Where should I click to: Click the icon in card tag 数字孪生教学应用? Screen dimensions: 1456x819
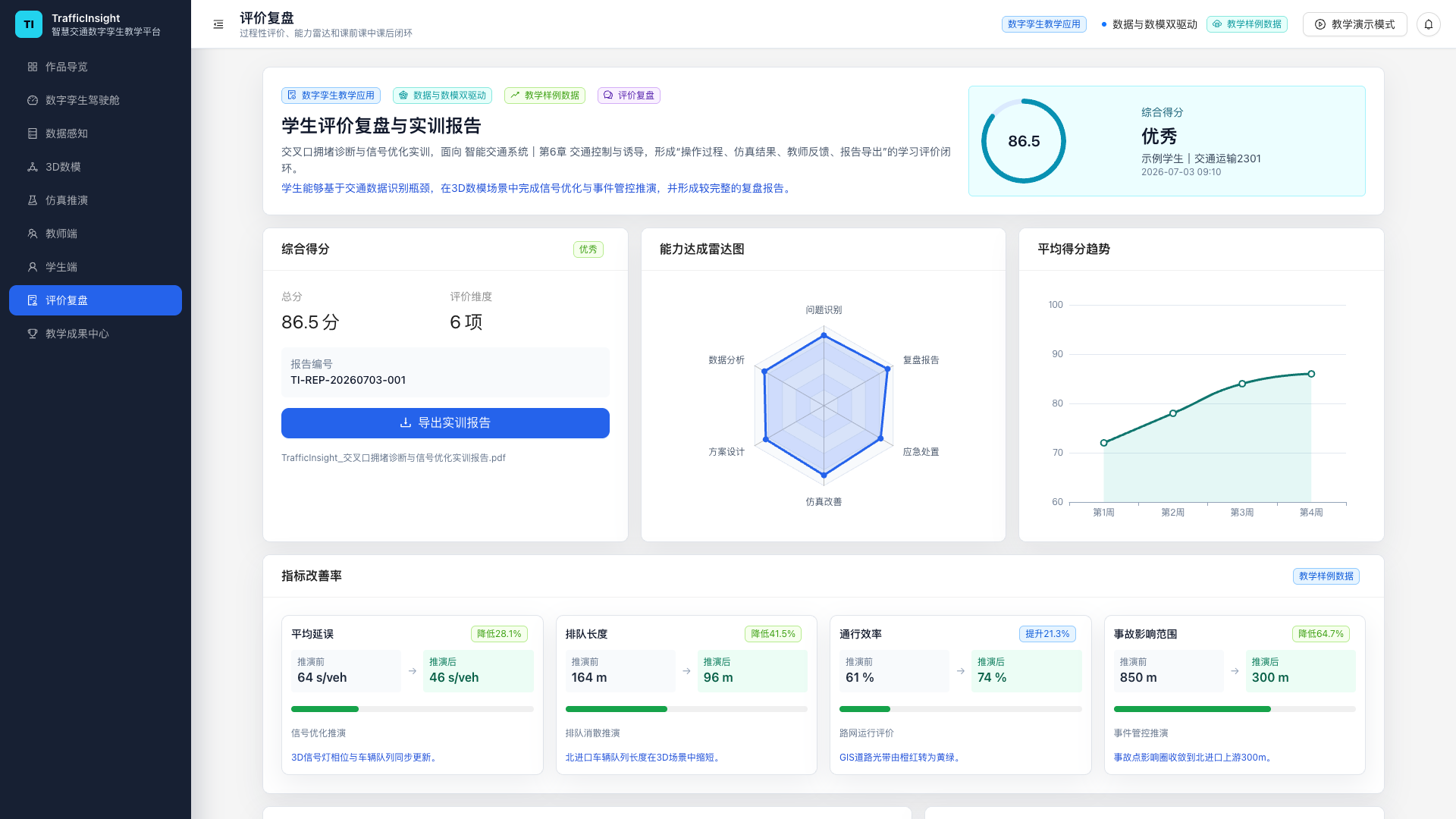292,96
